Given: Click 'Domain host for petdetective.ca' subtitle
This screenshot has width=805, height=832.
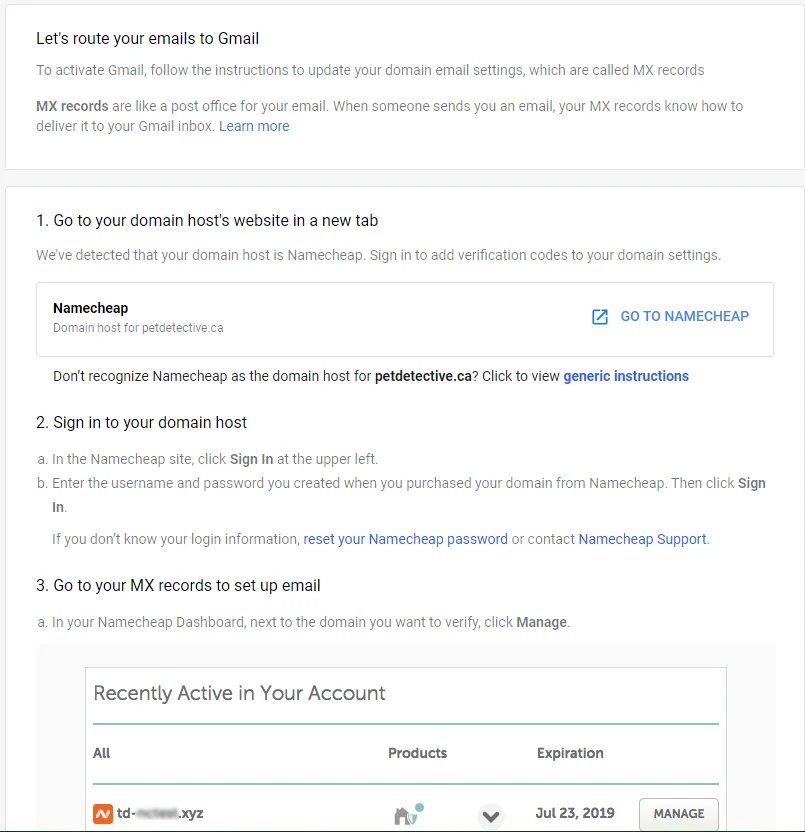Looking at the screenshot, I should (x=138, y=328).
